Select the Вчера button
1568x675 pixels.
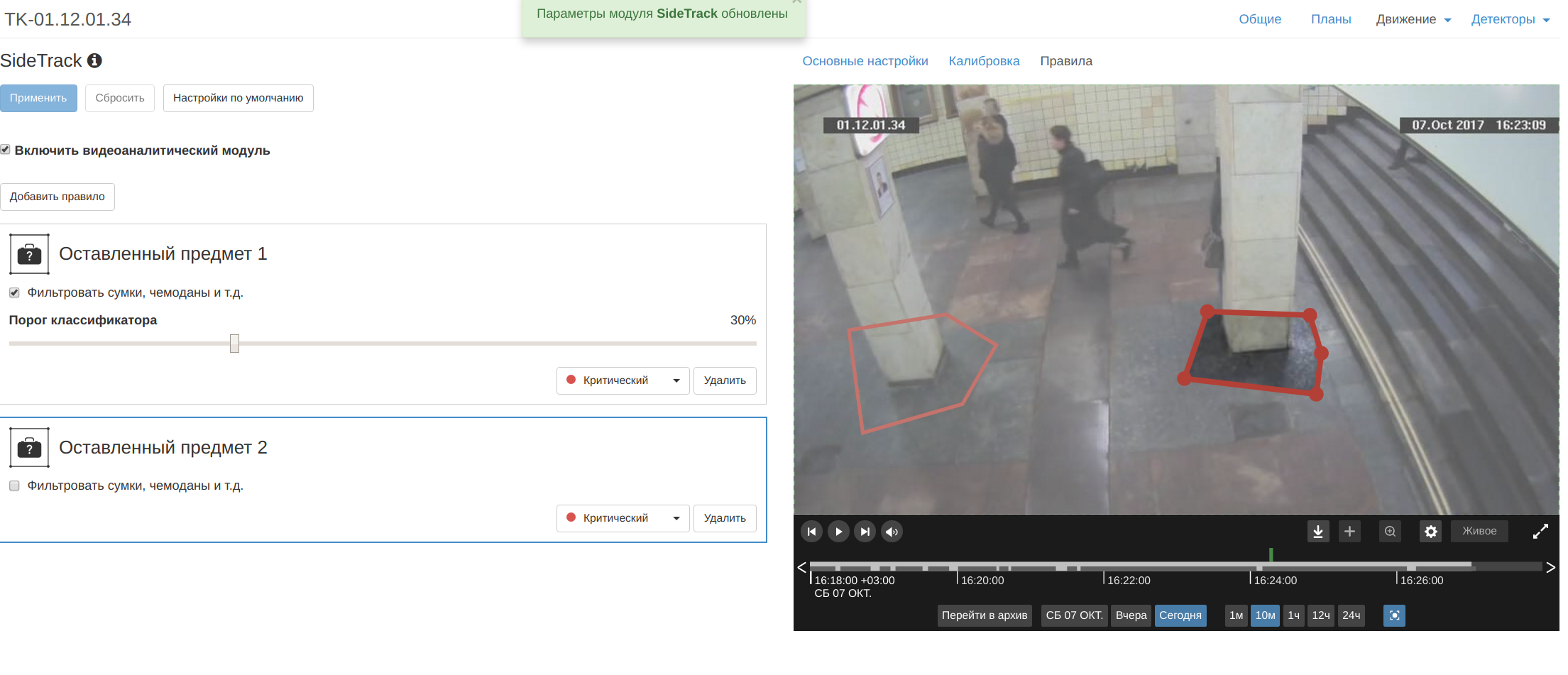tap(1131, 615)
